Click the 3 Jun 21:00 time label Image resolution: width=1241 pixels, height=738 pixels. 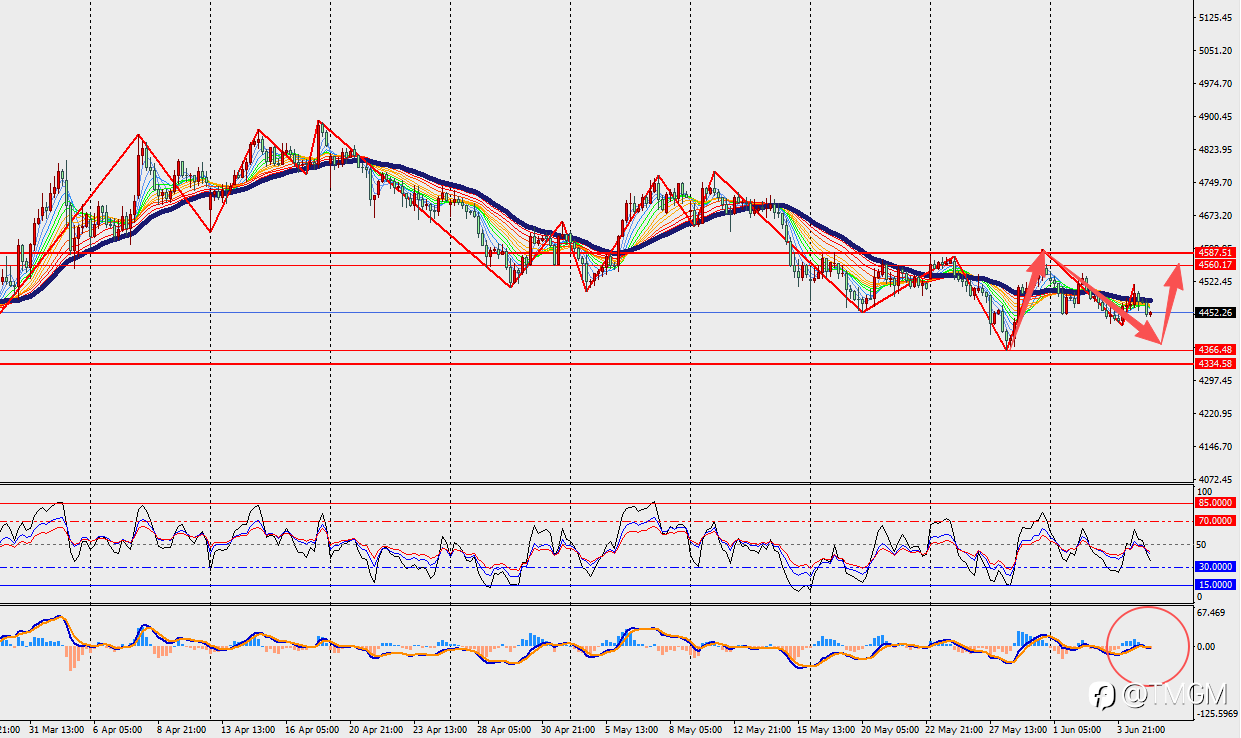click(x=1141, y=730)
